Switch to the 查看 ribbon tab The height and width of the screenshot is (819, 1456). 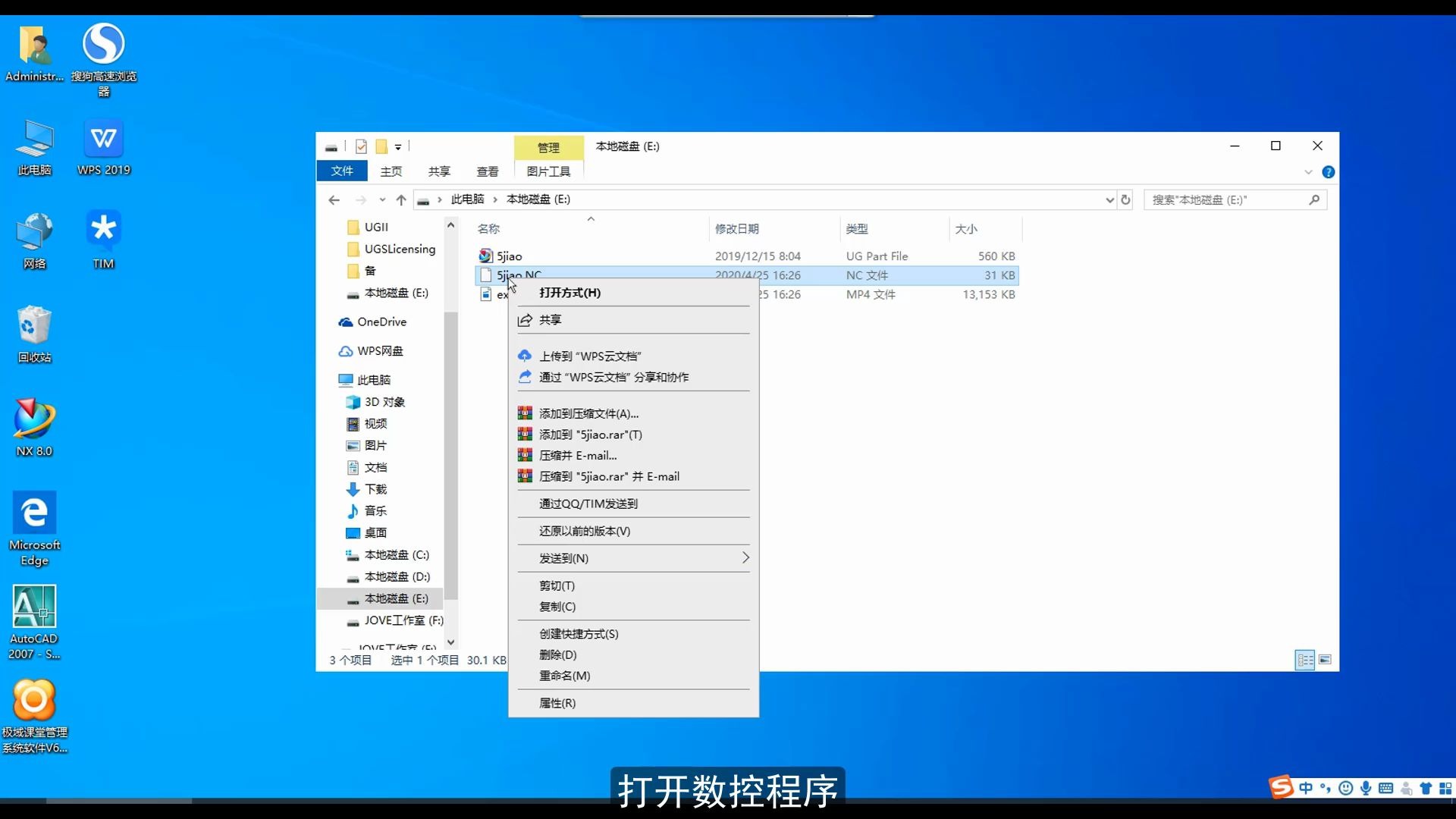(x=488, y=171)
